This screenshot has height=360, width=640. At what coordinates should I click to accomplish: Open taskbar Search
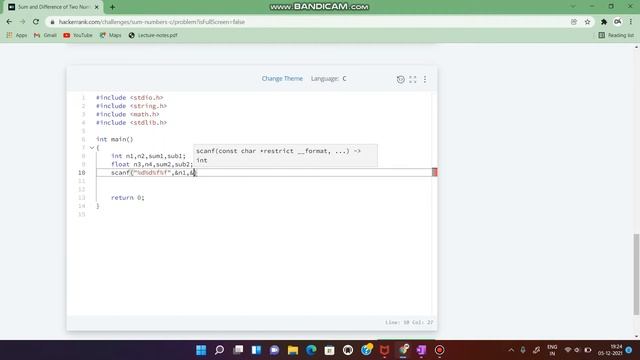[x=220, y=350]
